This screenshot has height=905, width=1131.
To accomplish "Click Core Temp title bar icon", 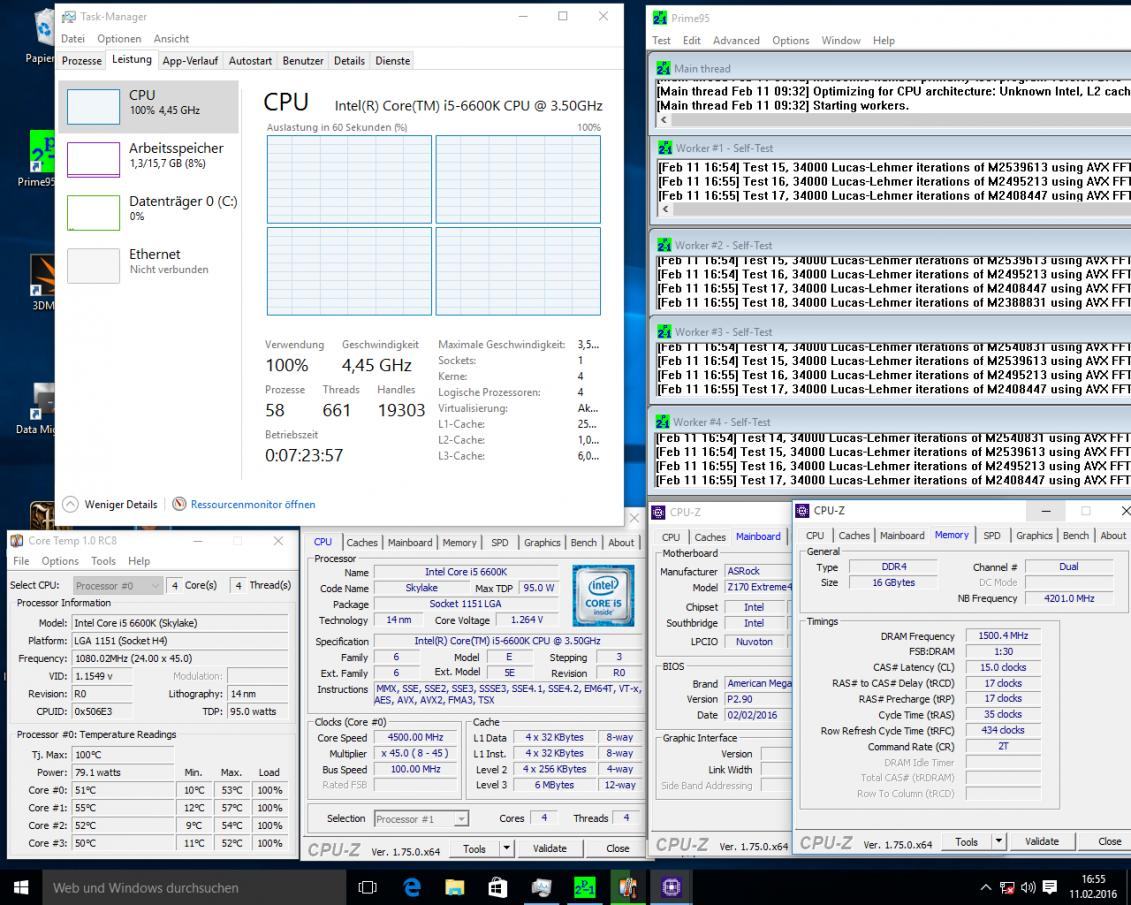I will [16, 541].
